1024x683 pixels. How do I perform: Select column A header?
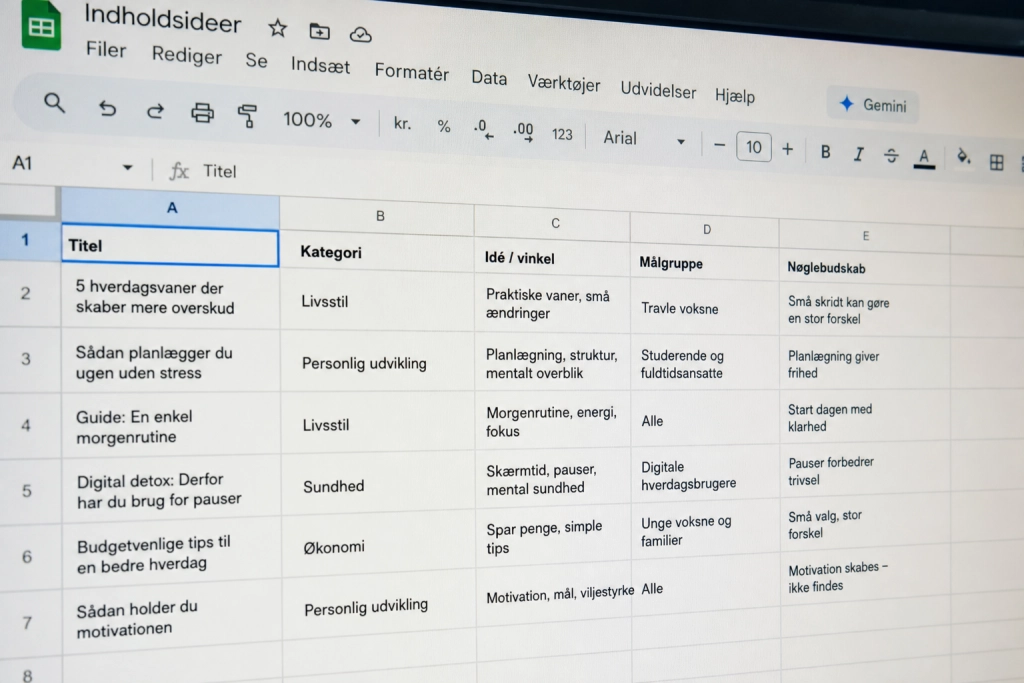click(170, 208)
